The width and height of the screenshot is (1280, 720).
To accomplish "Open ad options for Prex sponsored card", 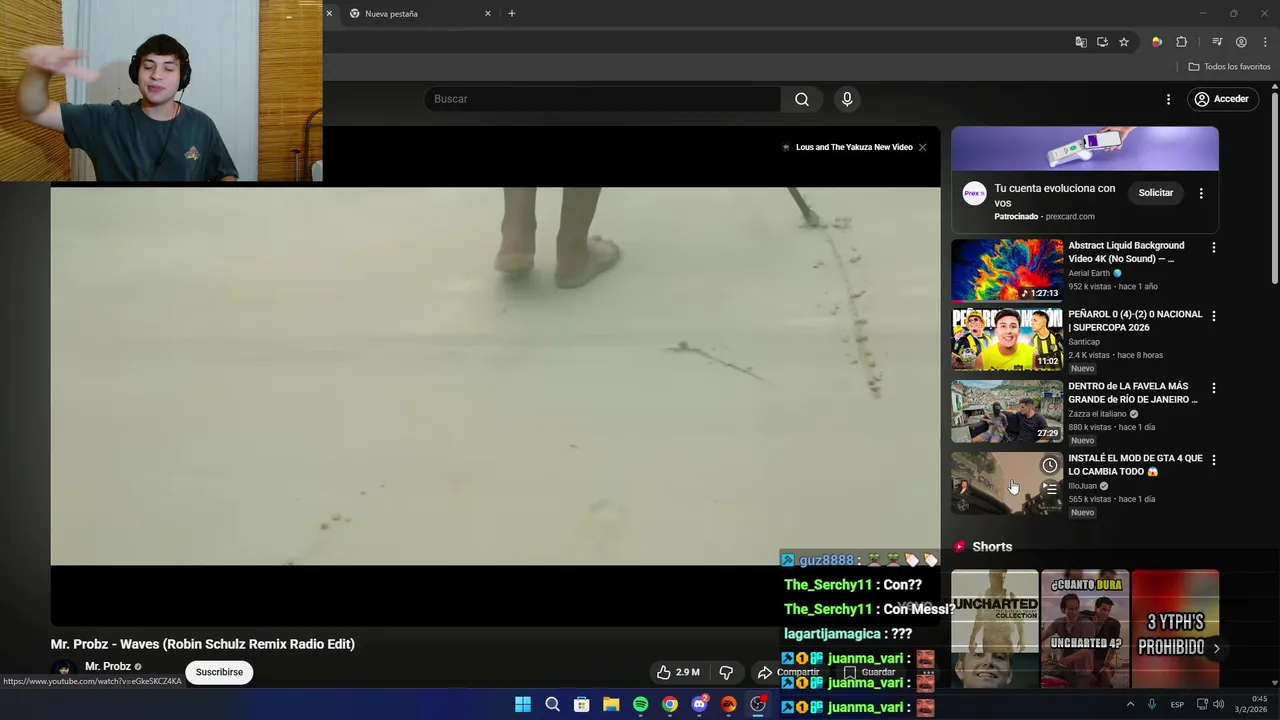I will point(1201,193).
